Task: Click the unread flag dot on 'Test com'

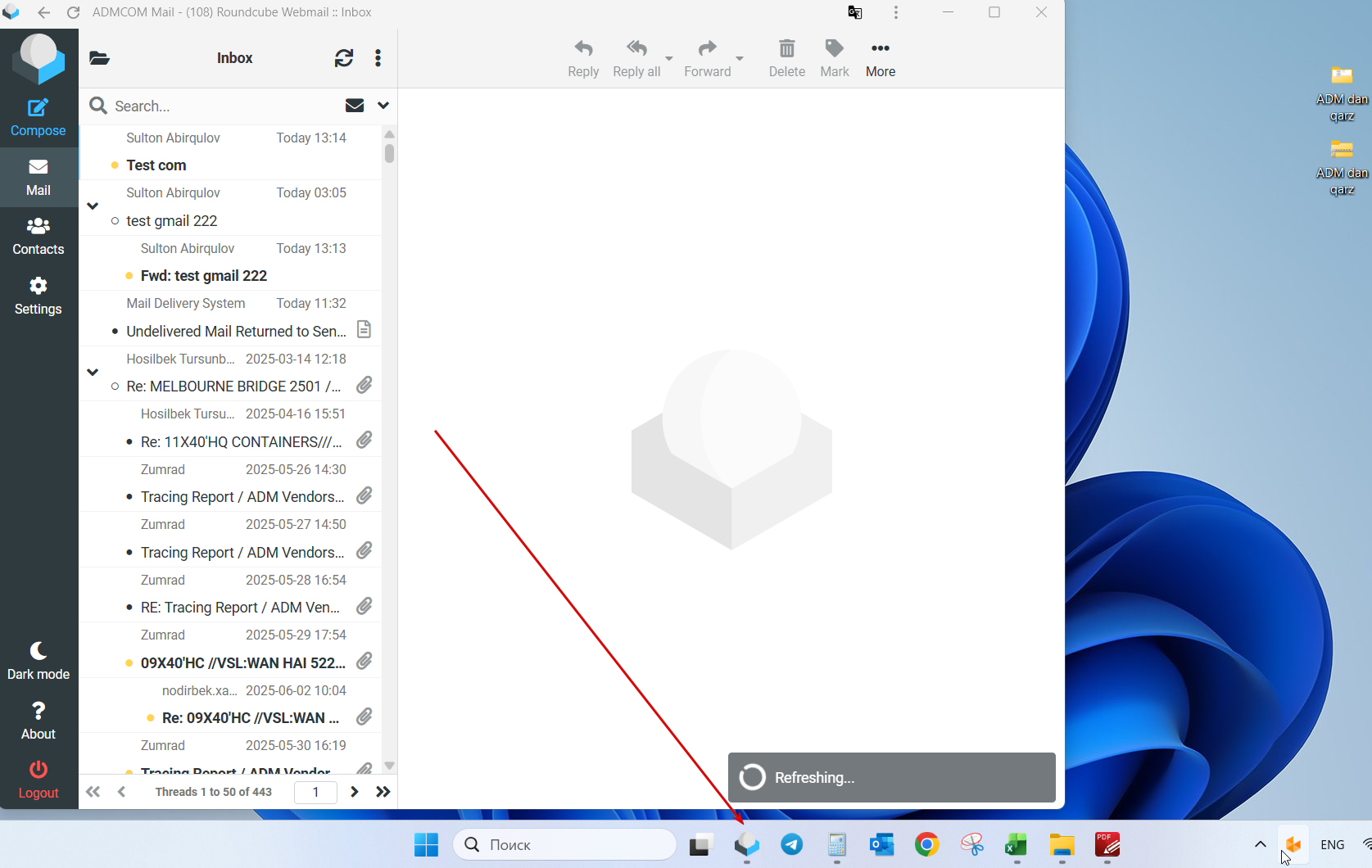Action: point(115,165)
